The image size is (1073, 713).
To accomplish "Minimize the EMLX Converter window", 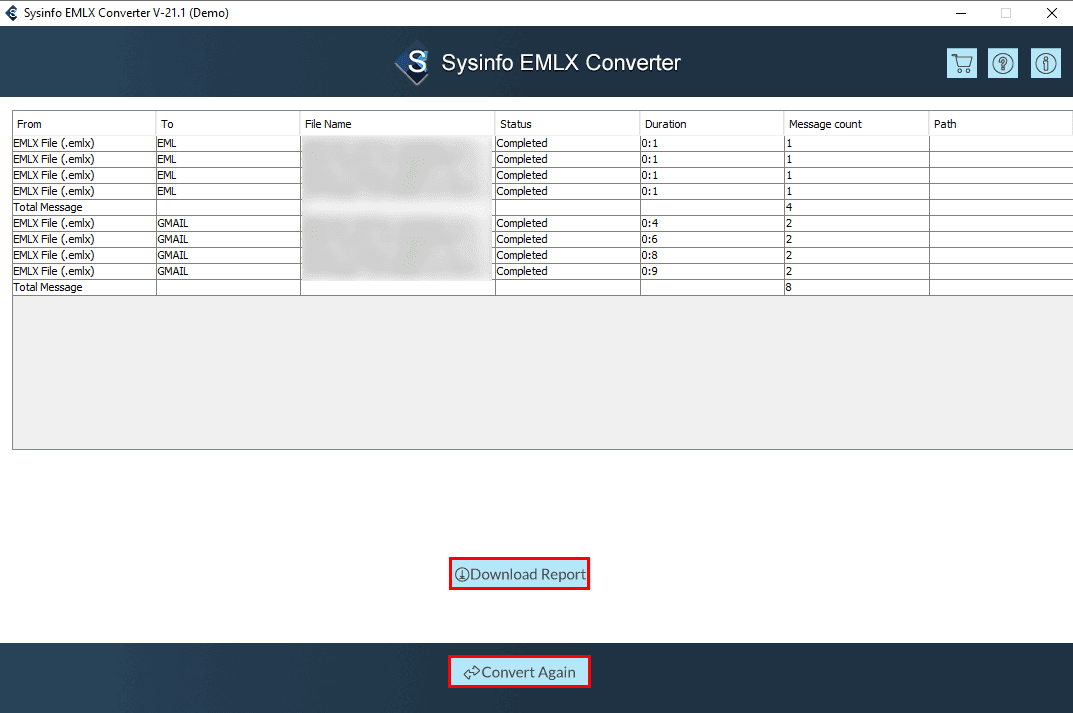I will [x=961, y=13].
